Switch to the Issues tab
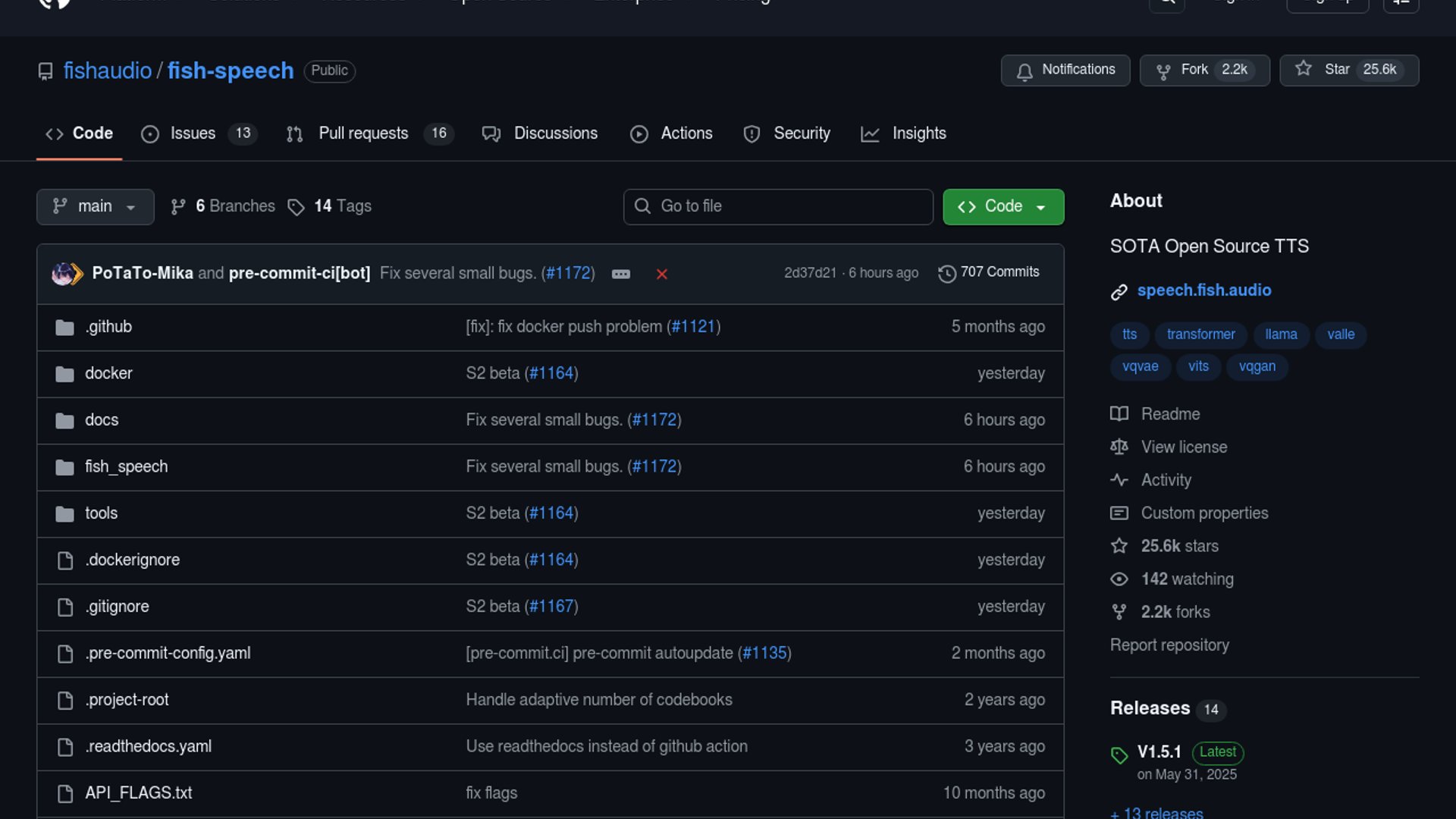Image resolution: width=1456 pixels, height=819 pixels. (x=193, y=133)
